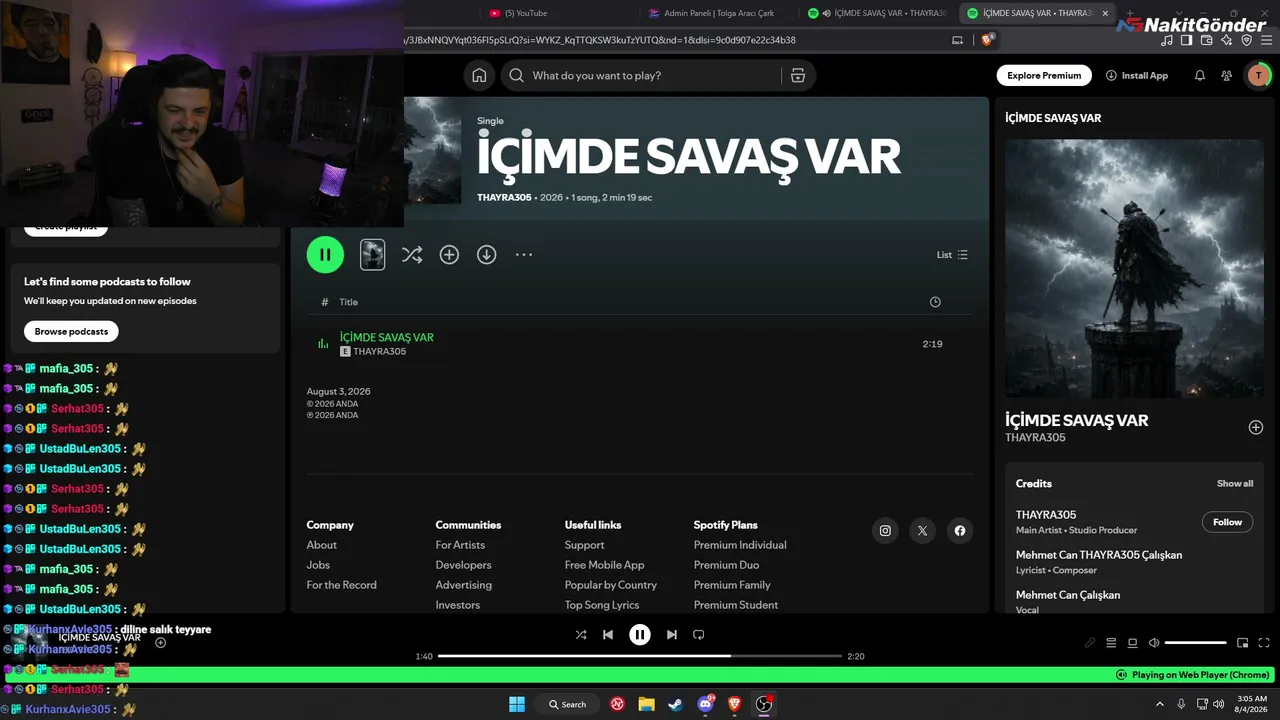Toggle repeat in the player bar
This screenshot has width=1280, height=720.
699,634
